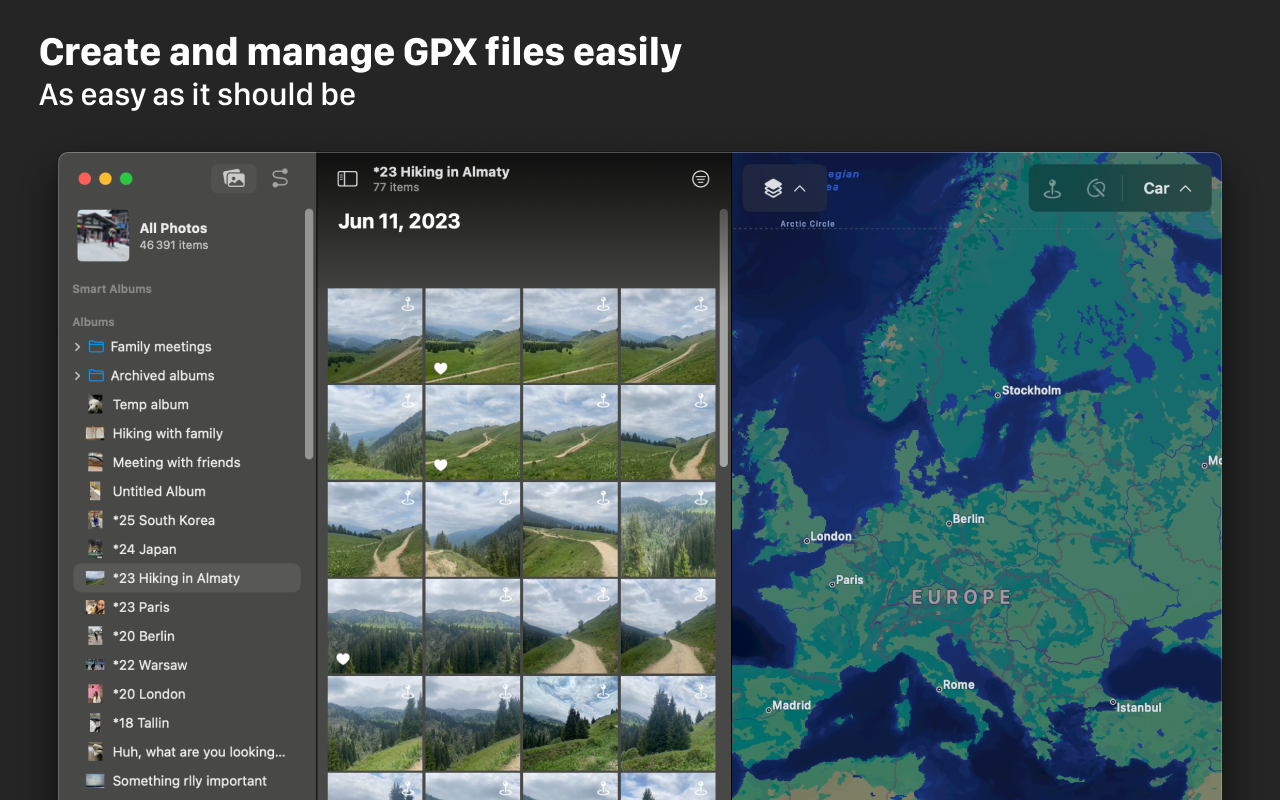Toggle the sidebar panel icon beside album title
The height and width of the screenshot is (800, 1280).
click(347, 179)
